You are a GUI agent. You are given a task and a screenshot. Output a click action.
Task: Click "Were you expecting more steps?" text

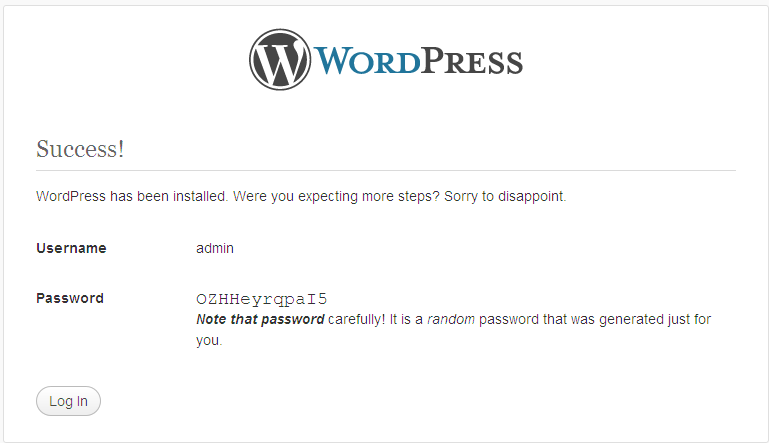point(336,196)
